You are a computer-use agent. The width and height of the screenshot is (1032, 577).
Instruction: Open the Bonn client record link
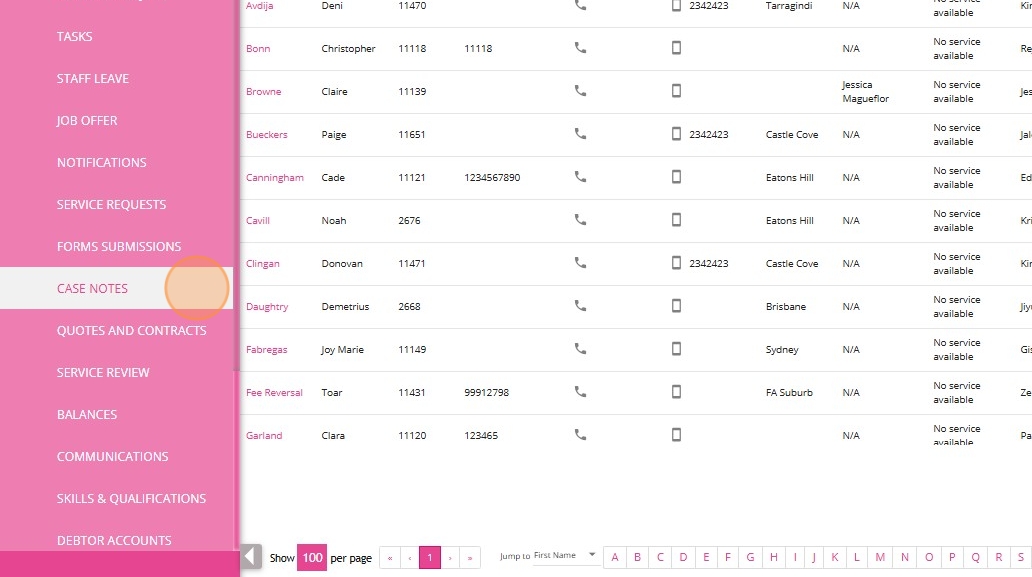[258, 49]
